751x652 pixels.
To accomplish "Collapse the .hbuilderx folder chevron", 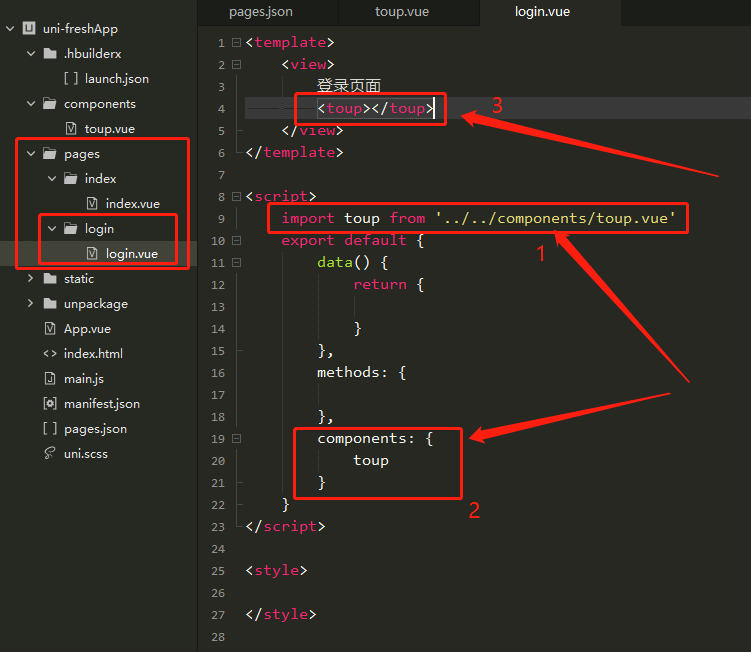I will [31, 54].
